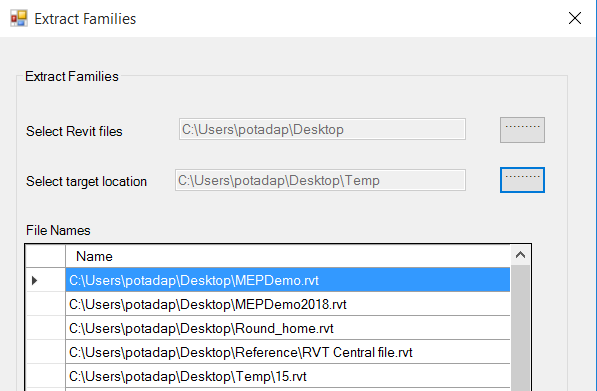This screenshot has width=597, height=391.
Task: Click the row header beside MEPDemo2018.rvt
Action: (x=46, y=304)
